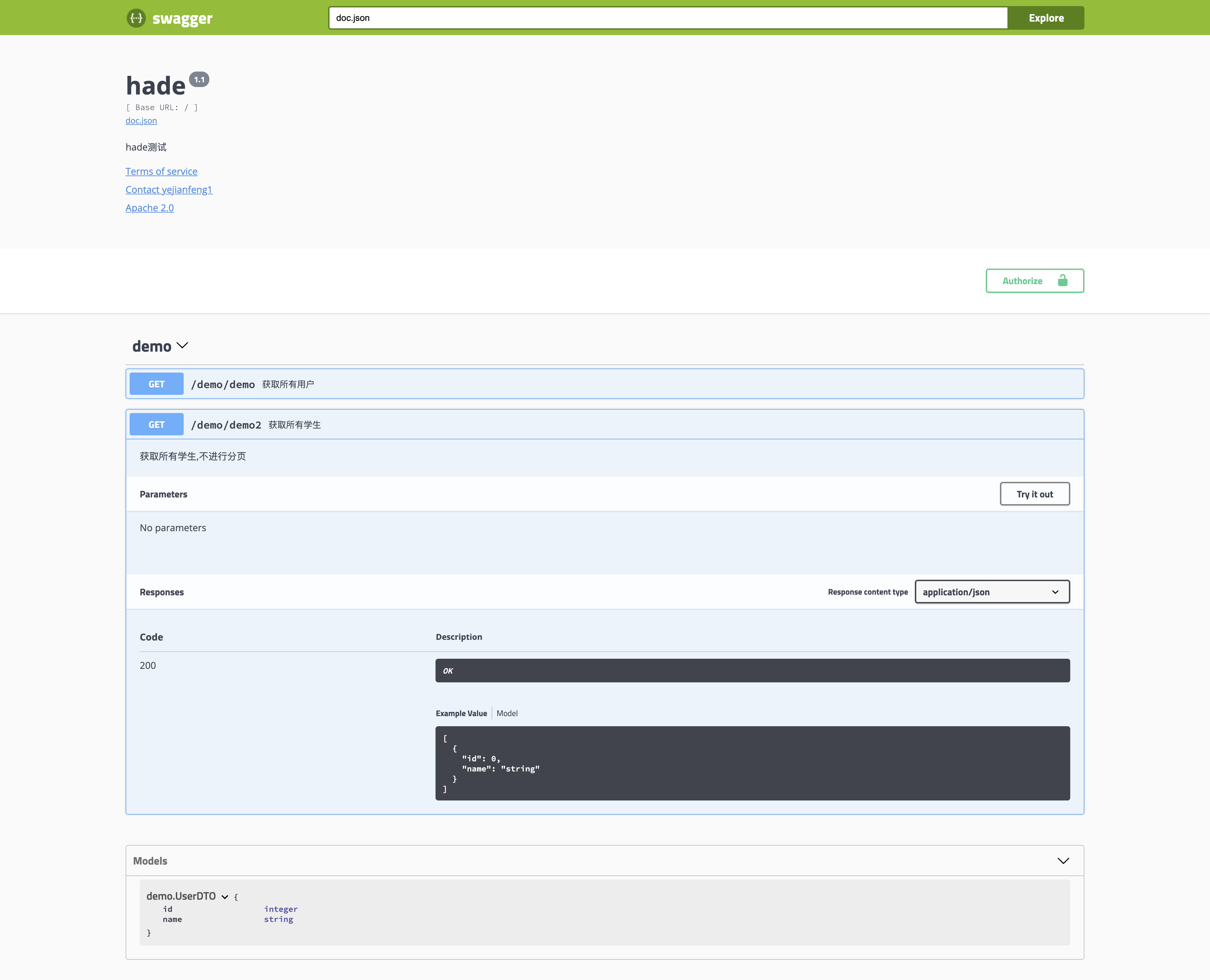Click the hade测试 description text

[146, 147]
